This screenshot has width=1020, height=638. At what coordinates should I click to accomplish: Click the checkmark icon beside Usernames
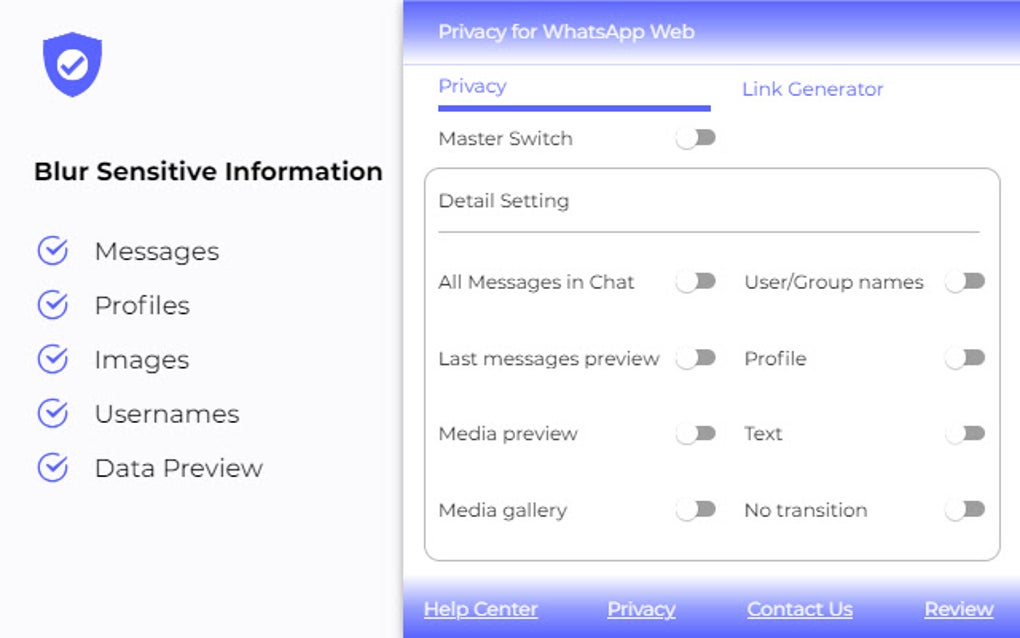pyautogui.click(x=53, y=413)
